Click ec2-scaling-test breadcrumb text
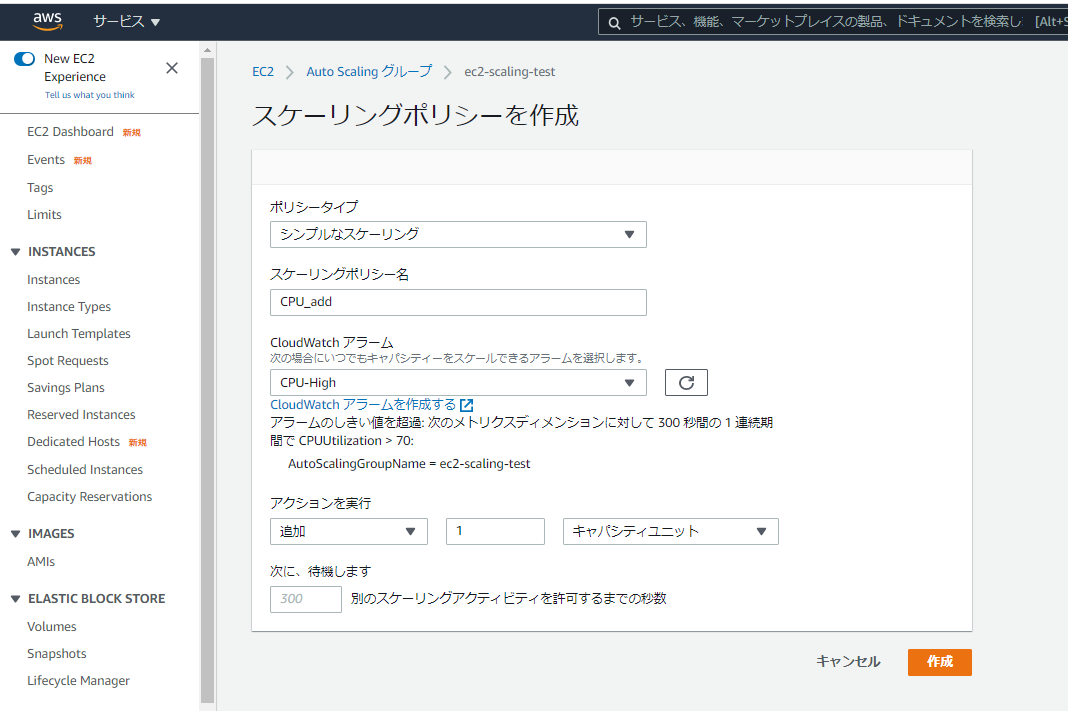Image resolution: width=1068 pixels, height=711 pixels. pos(509,72)
